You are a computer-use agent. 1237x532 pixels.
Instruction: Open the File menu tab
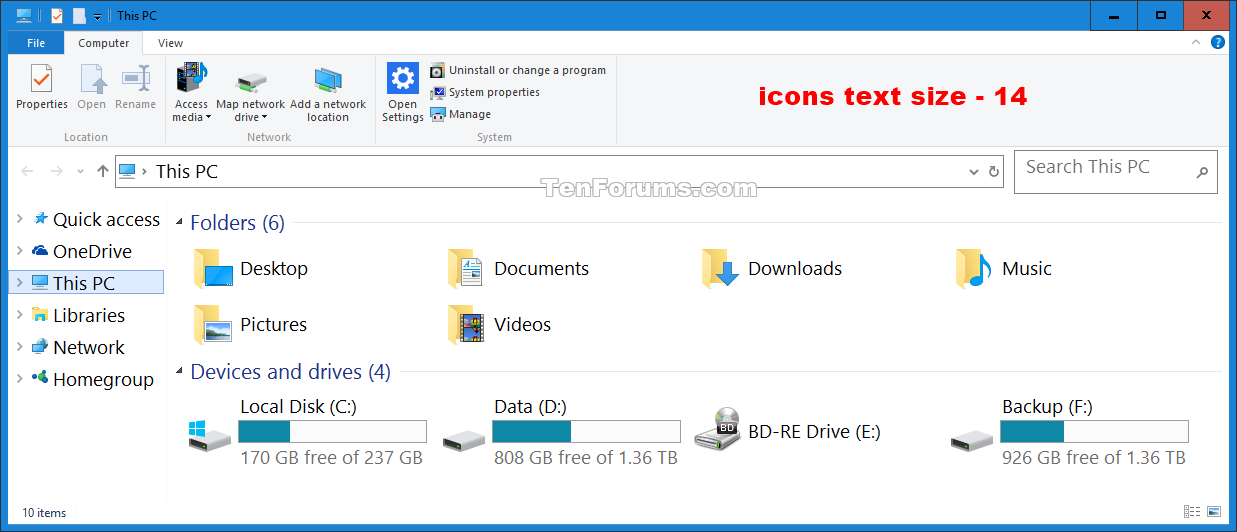pos(36,43)
